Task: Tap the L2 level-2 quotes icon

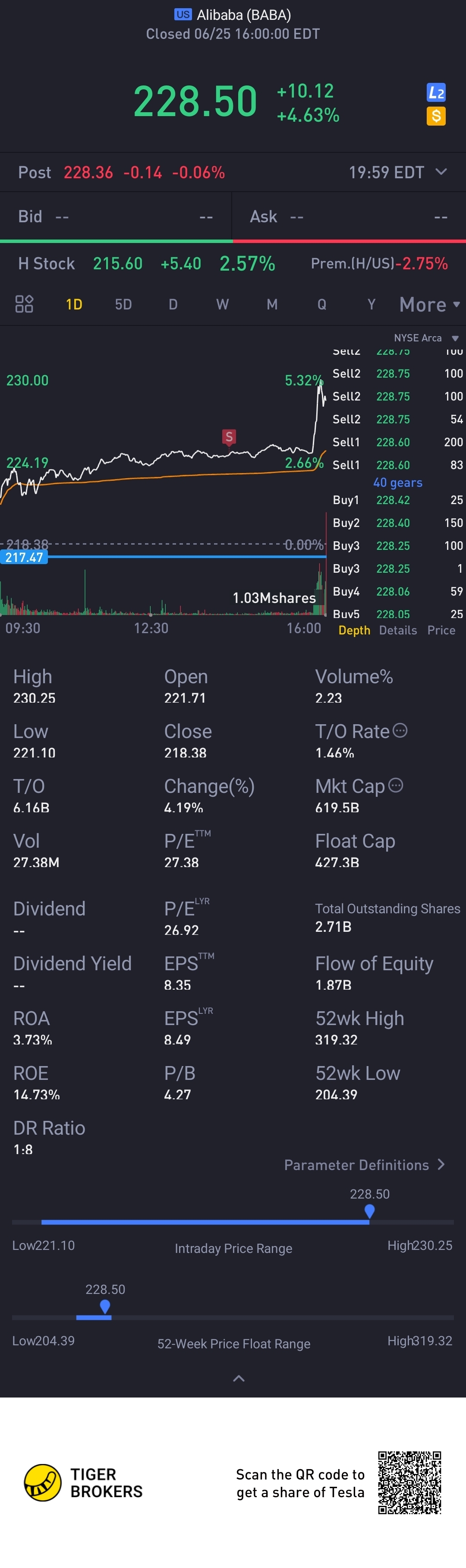Action: pos(436,92)
